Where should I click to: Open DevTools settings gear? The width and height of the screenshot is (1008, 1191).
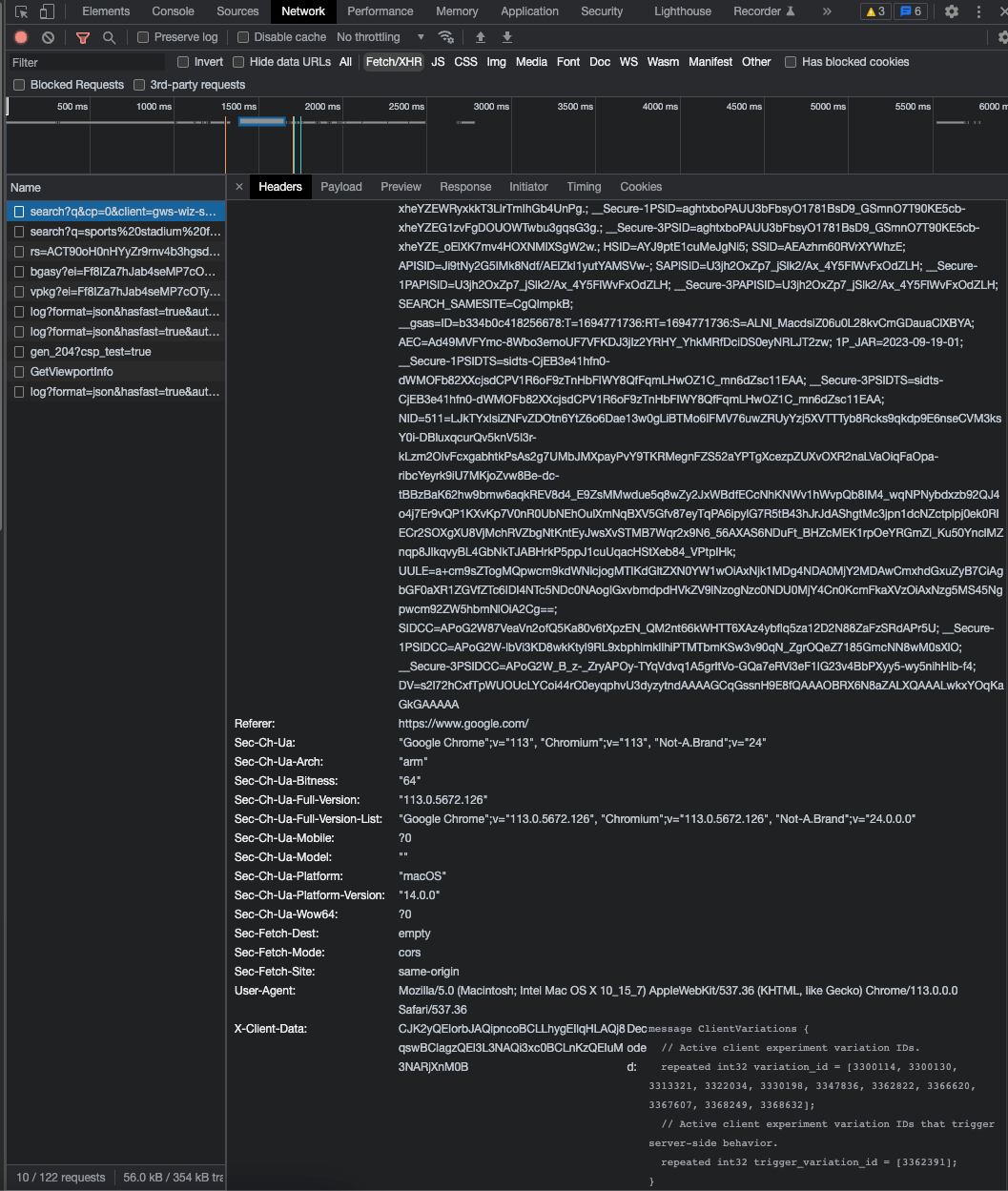tap(950, 10)
